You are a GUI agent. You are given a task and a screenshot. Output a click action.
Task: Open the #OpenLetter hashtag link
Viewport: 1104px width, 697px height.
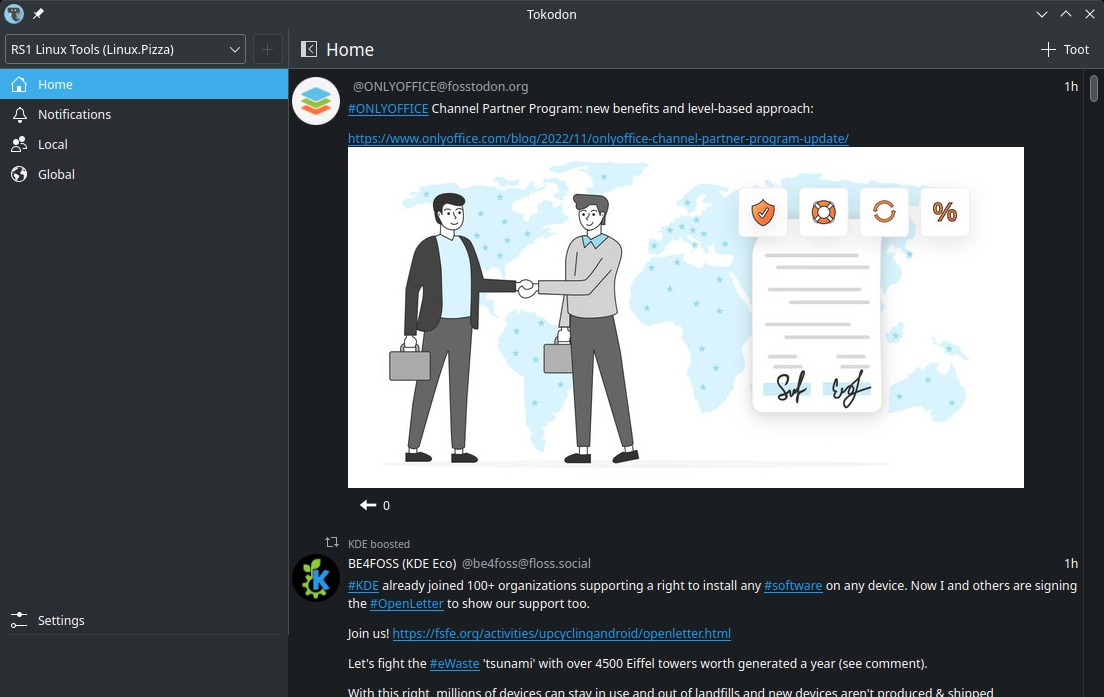click(406, 604)
